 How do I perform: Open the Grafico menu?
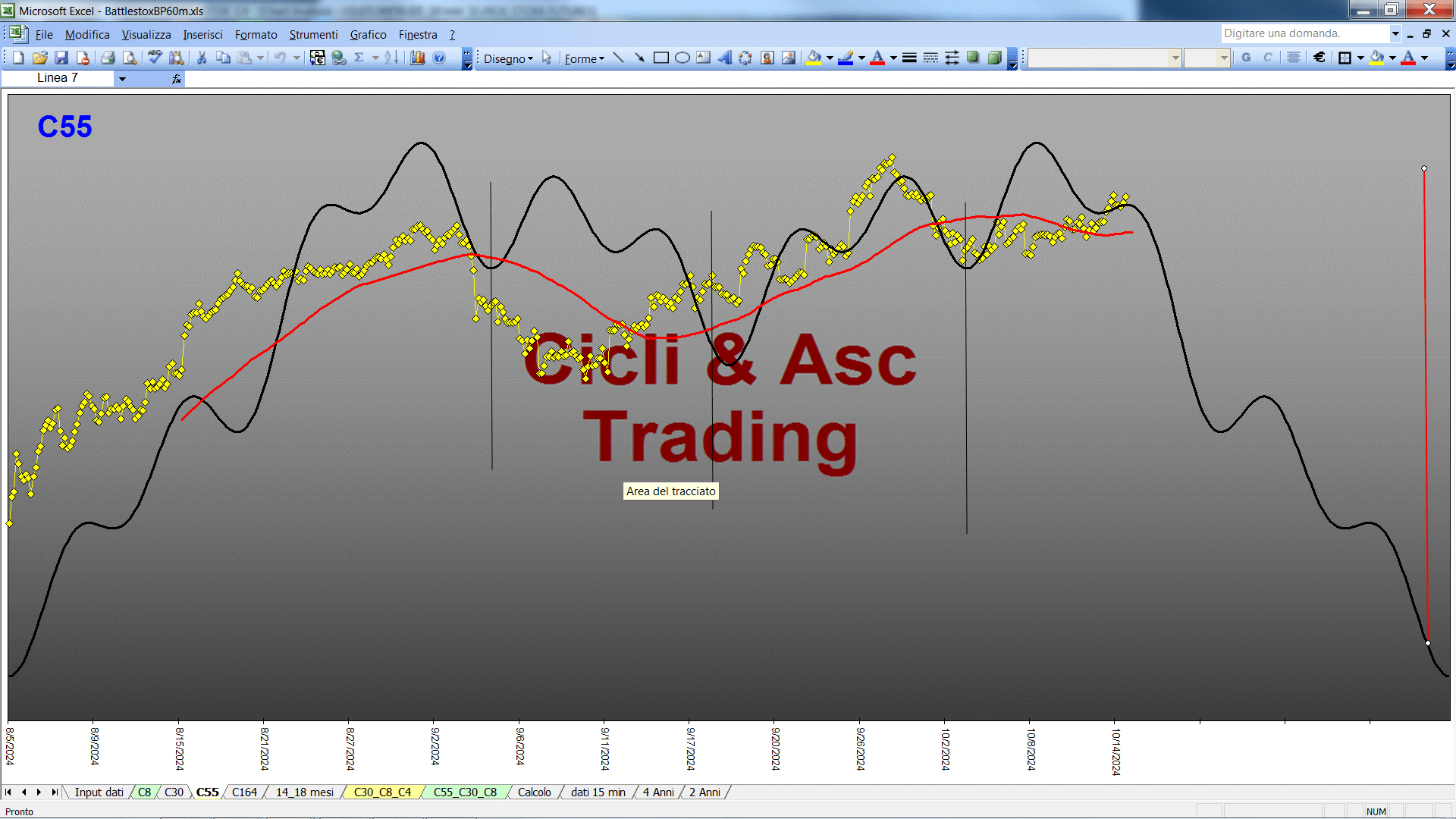click(x=368, y=35)
